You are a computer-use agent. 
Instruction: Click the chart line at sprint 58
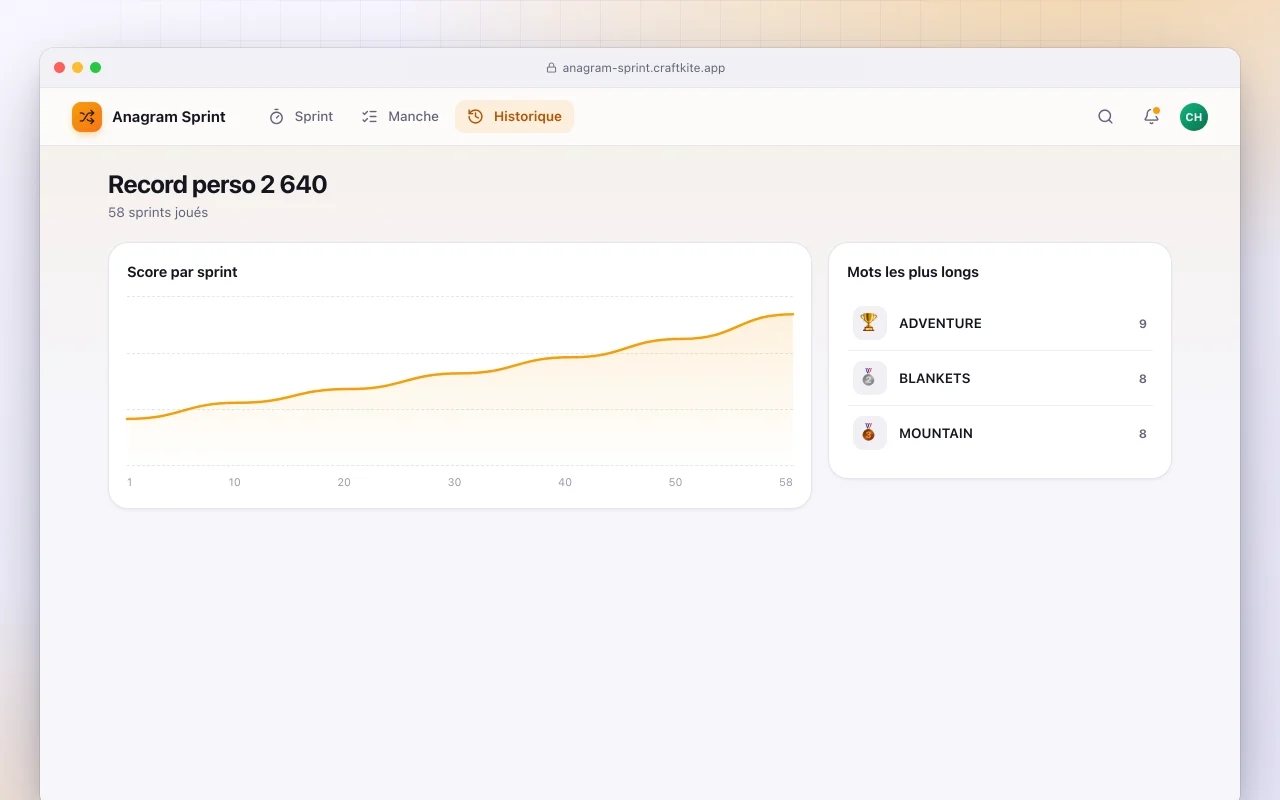pos(792,314)
